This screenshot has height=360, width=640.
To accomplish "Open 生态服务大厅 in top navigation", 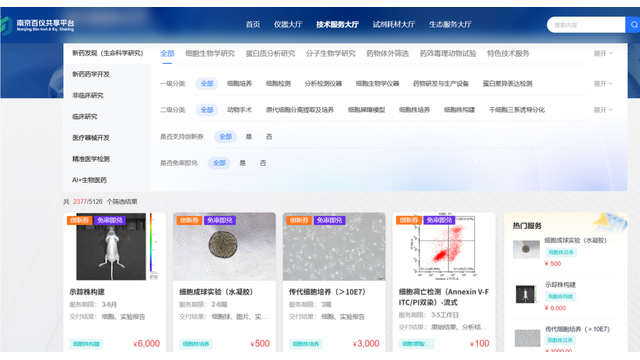I will point(450,24).
